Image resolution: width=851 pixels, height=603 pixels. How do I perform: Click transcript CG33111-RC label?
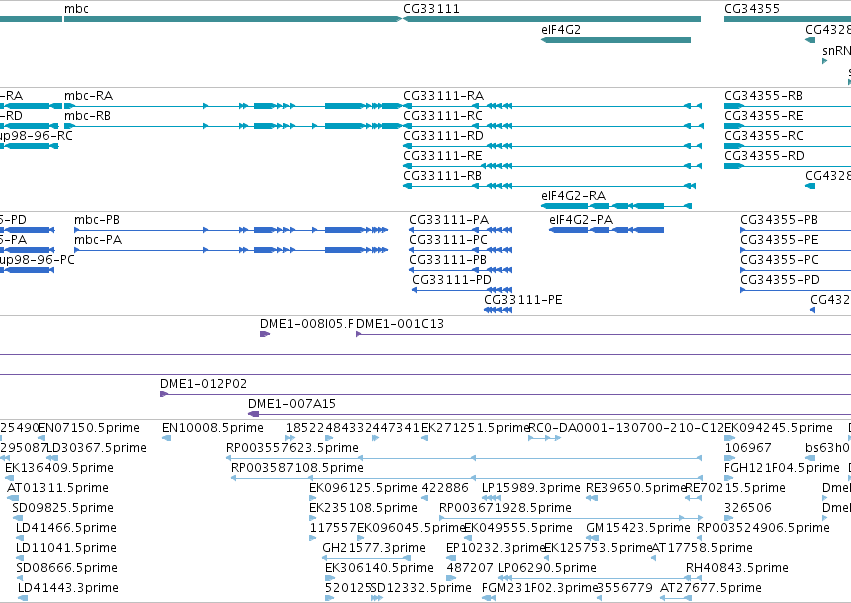443,116
